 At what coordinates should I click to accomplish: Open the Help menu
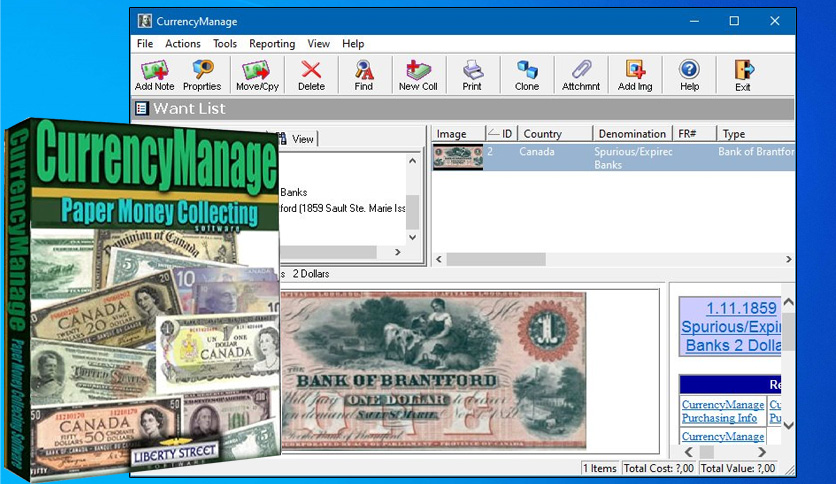(x=353, y=44)
